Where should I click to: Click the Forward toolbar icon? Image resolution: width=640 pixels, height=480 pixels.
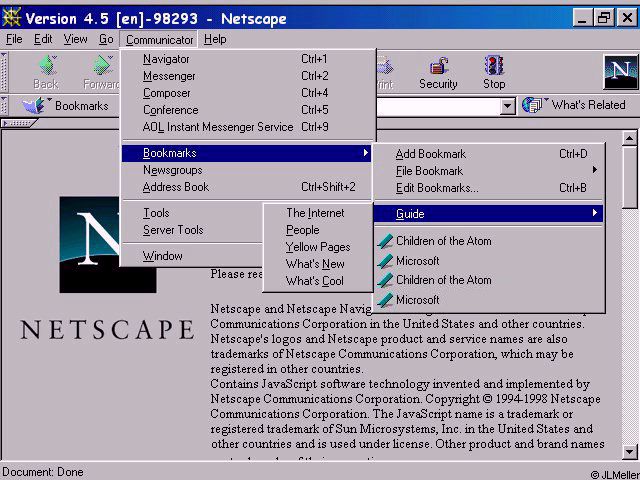(x=102, y=66)
